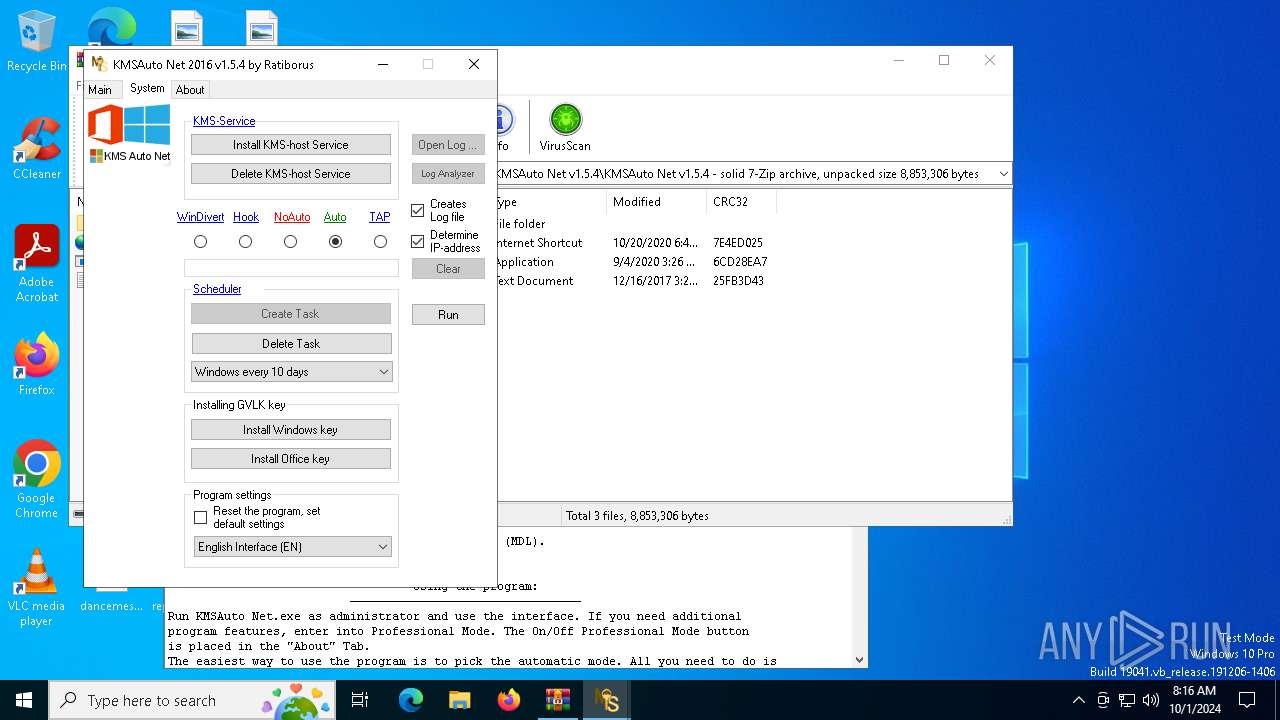Open the KMS-Service link

click(x=224, y=121)
